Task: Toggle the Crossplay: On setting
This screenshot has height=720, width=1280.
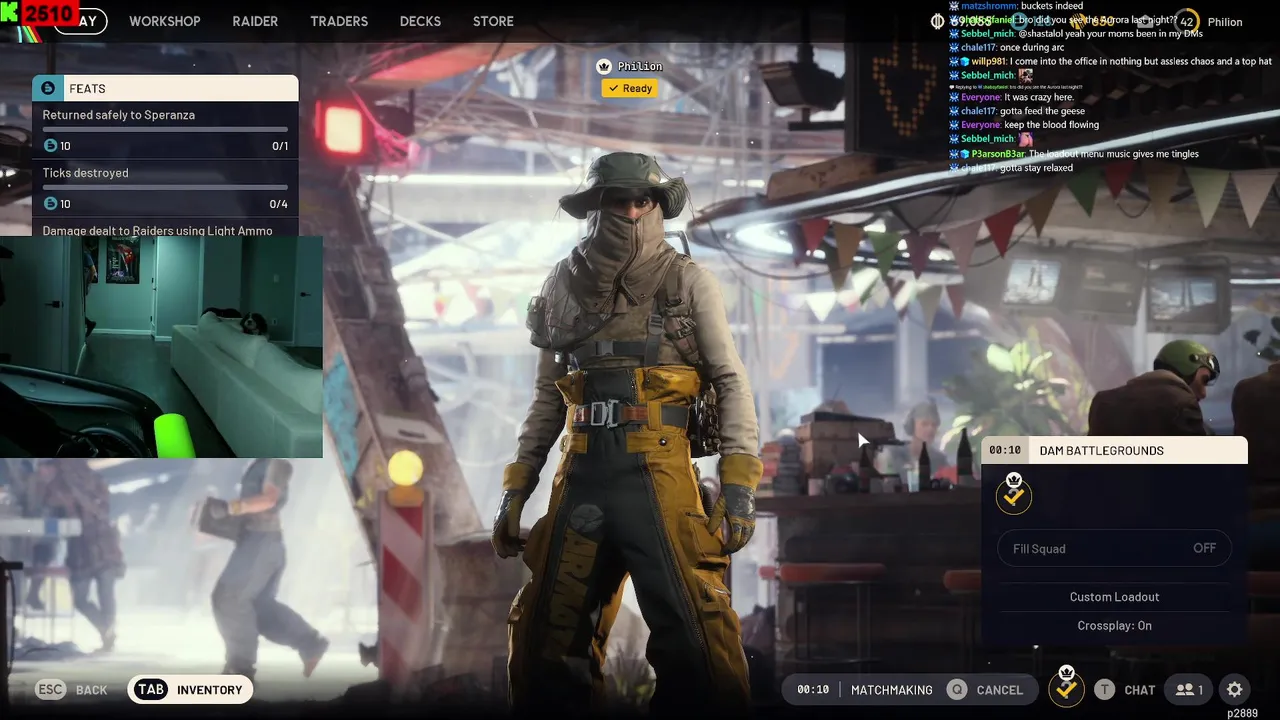Action: [1114, 625]
